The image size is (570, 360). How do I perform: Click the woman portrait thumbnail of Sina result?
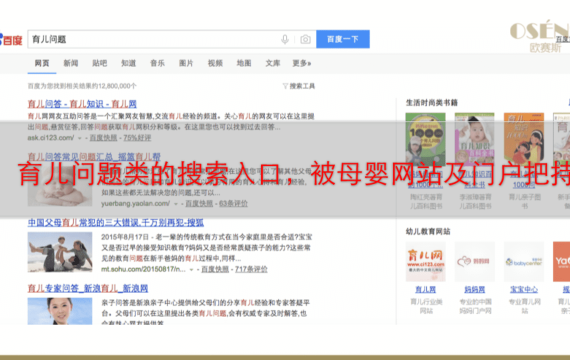pos(60,311)
